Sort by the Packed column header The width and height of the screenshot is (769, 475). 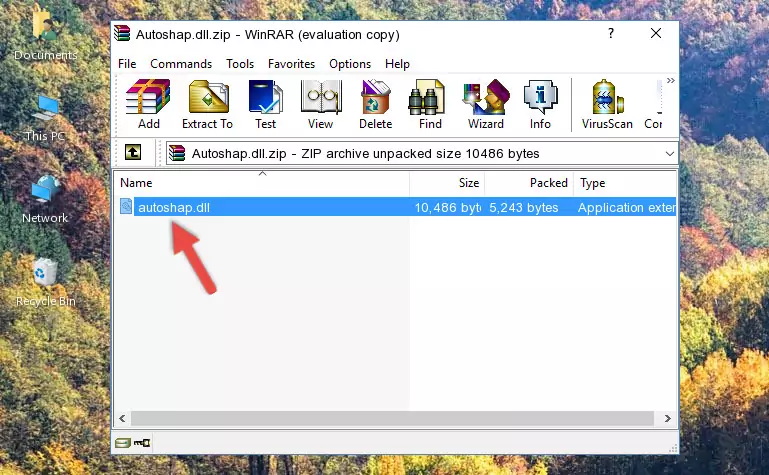[x=529, y=183]
